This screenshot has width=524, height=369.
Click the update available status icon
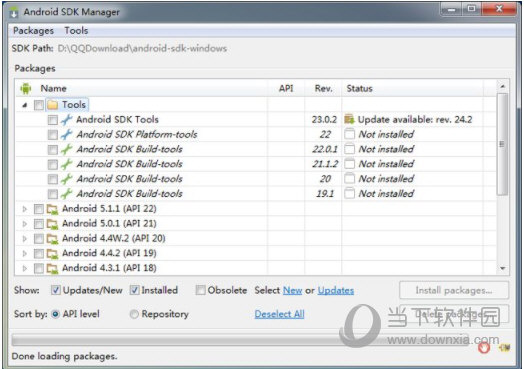click(349, 119)
